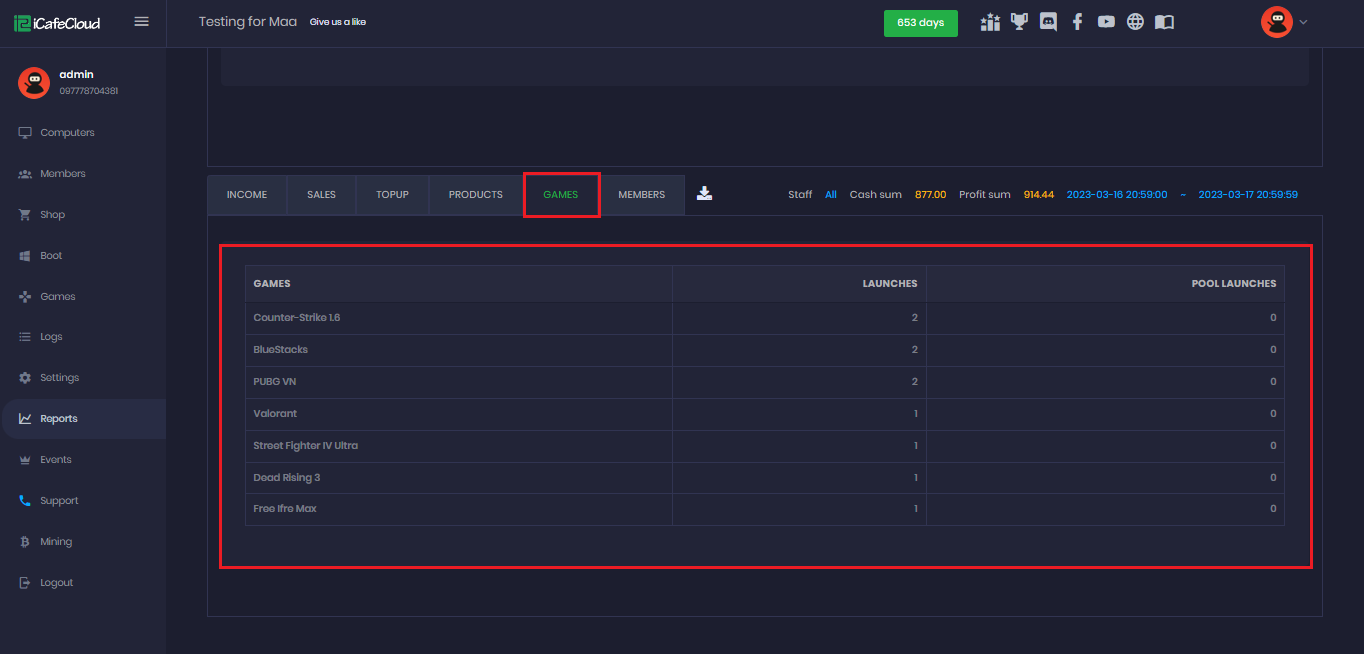Viewport: 1364px width, 654px height.
Task: Open Computers in the sidebar
Action: pyautogui.click(x=67, y=133)
